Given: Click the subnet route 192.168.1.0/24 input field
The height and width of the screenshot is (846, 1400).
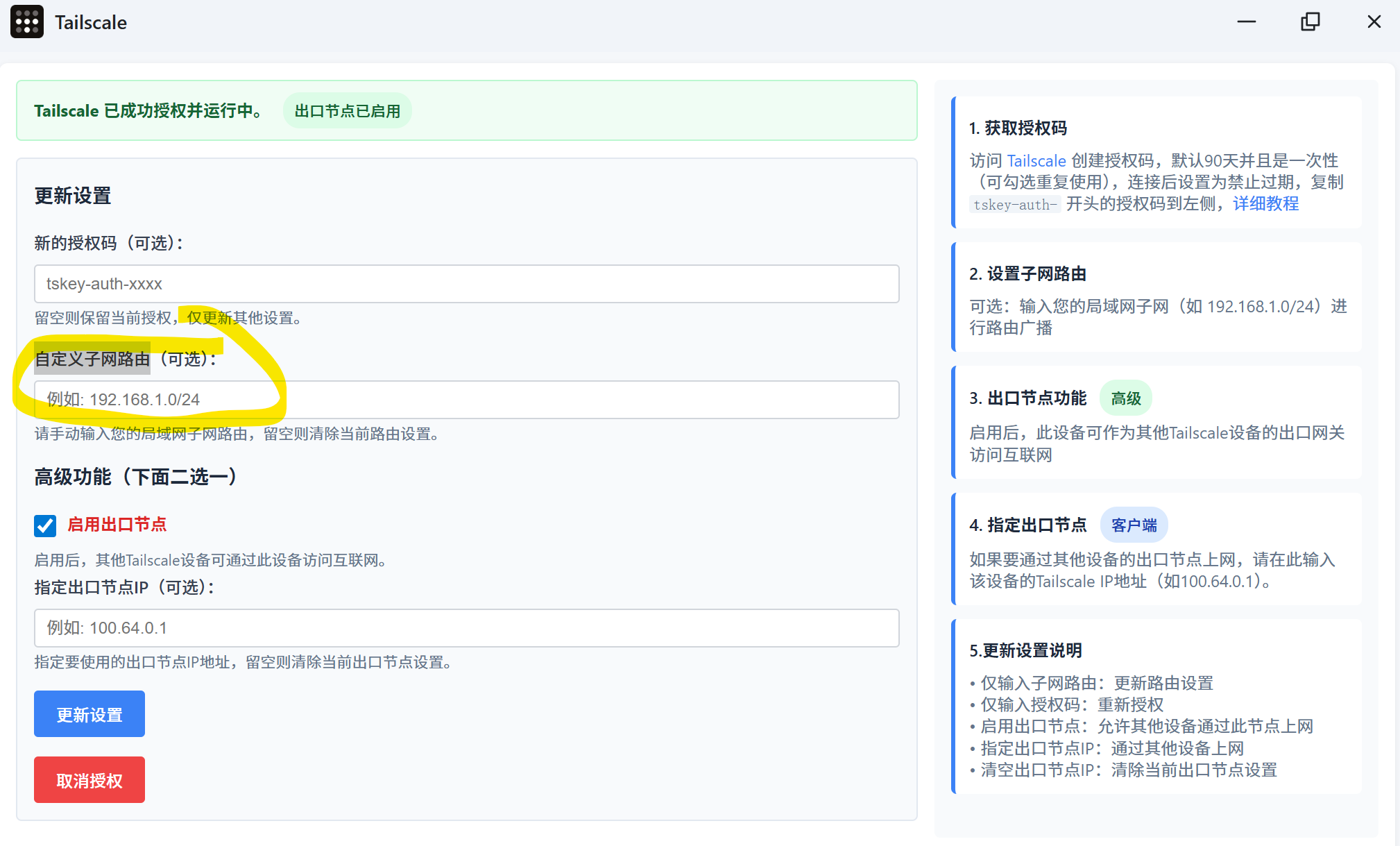Looking at the screenshot, I should 466,400.
